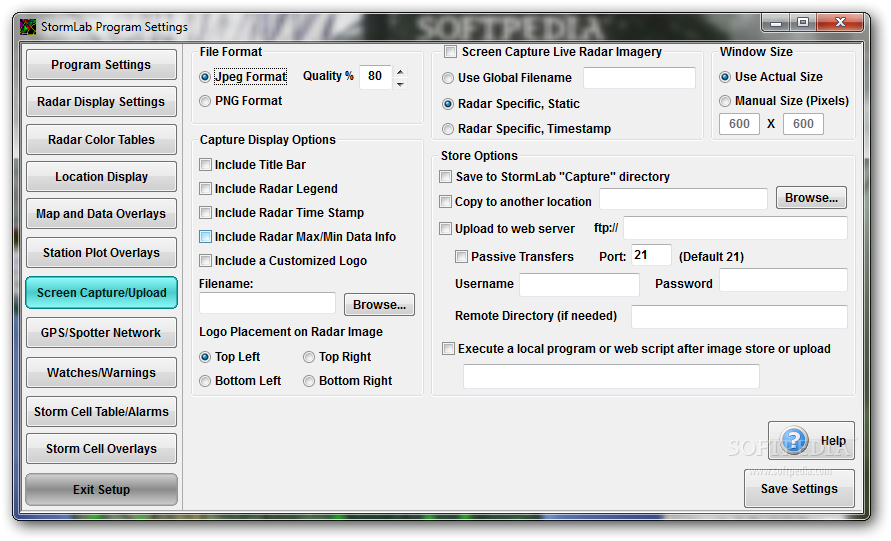Screen dimensions: 891x541
Task: Click the local program path field
Action: click(611, 376)
